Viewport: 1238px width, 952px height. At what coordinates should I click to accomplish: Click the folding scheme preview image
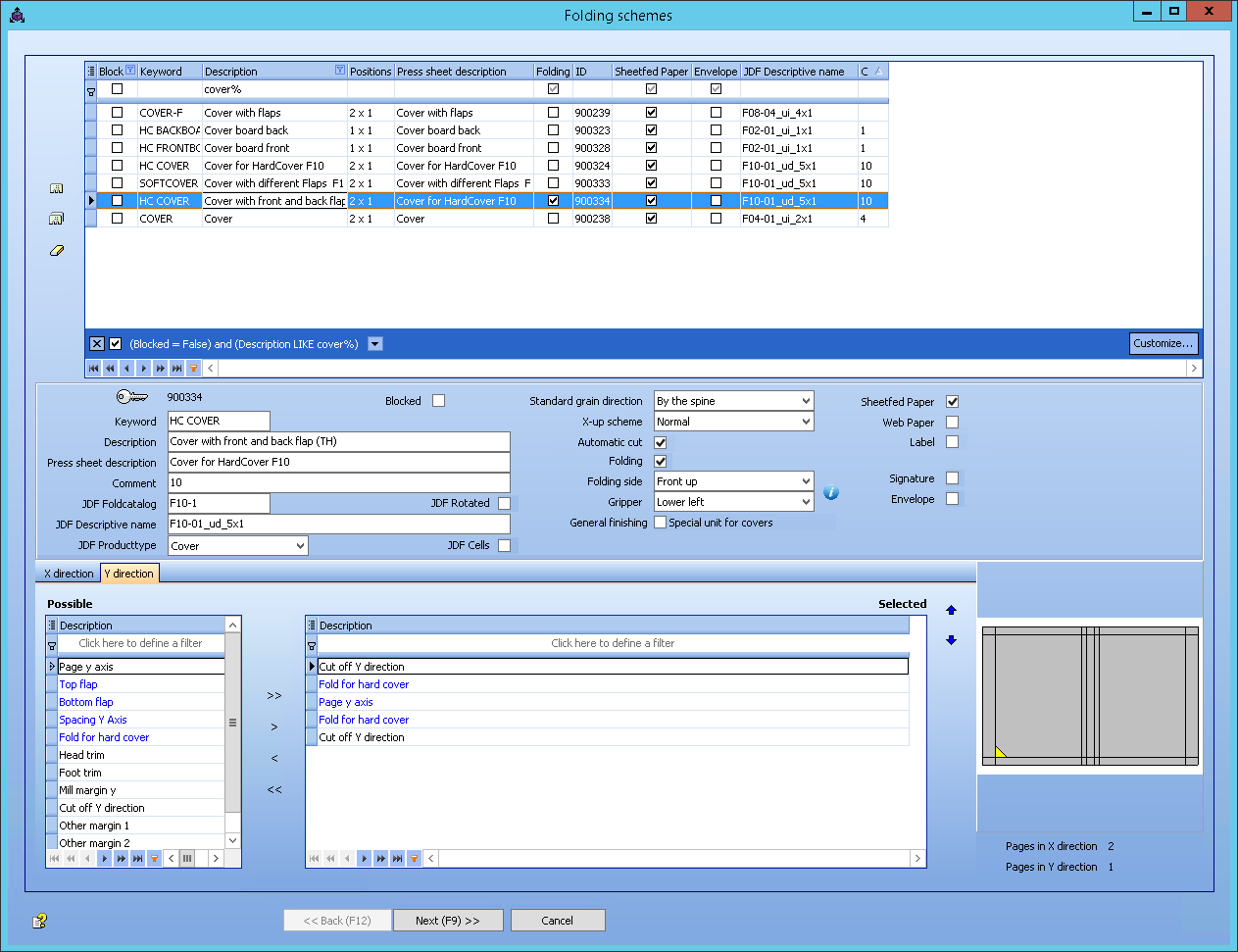[x=1090, y=697]
